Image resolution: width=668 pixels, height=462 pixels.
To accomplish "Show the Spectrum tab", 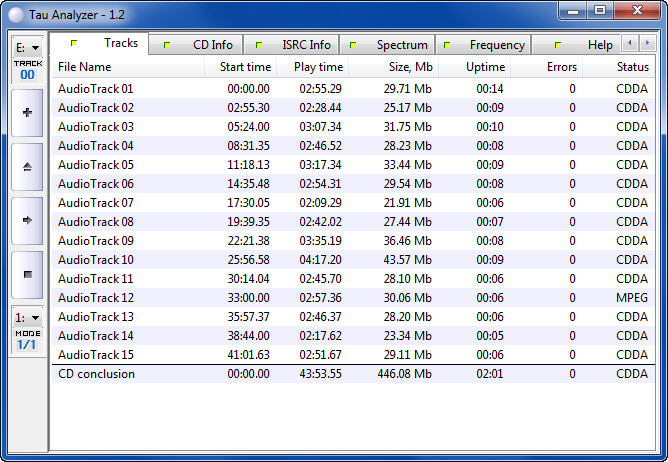I will pyautogui.click(x=388, y=45).
